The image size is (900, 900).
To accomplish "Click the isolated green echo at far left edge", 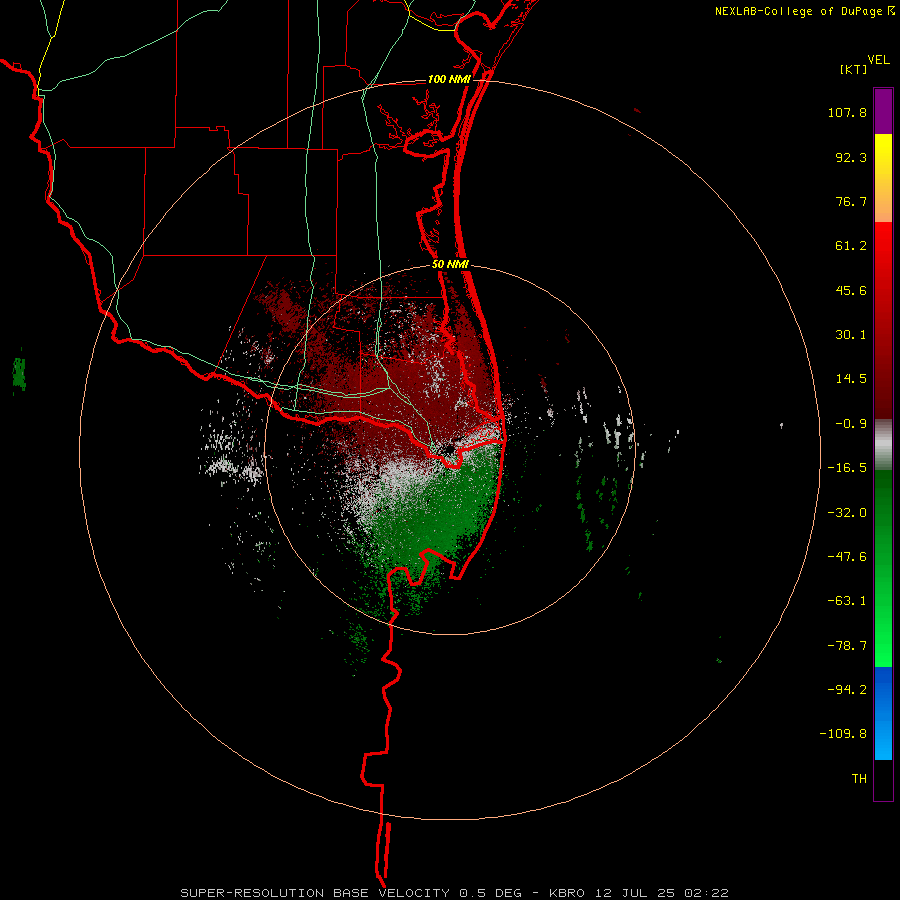I will [x=19, y=373].
